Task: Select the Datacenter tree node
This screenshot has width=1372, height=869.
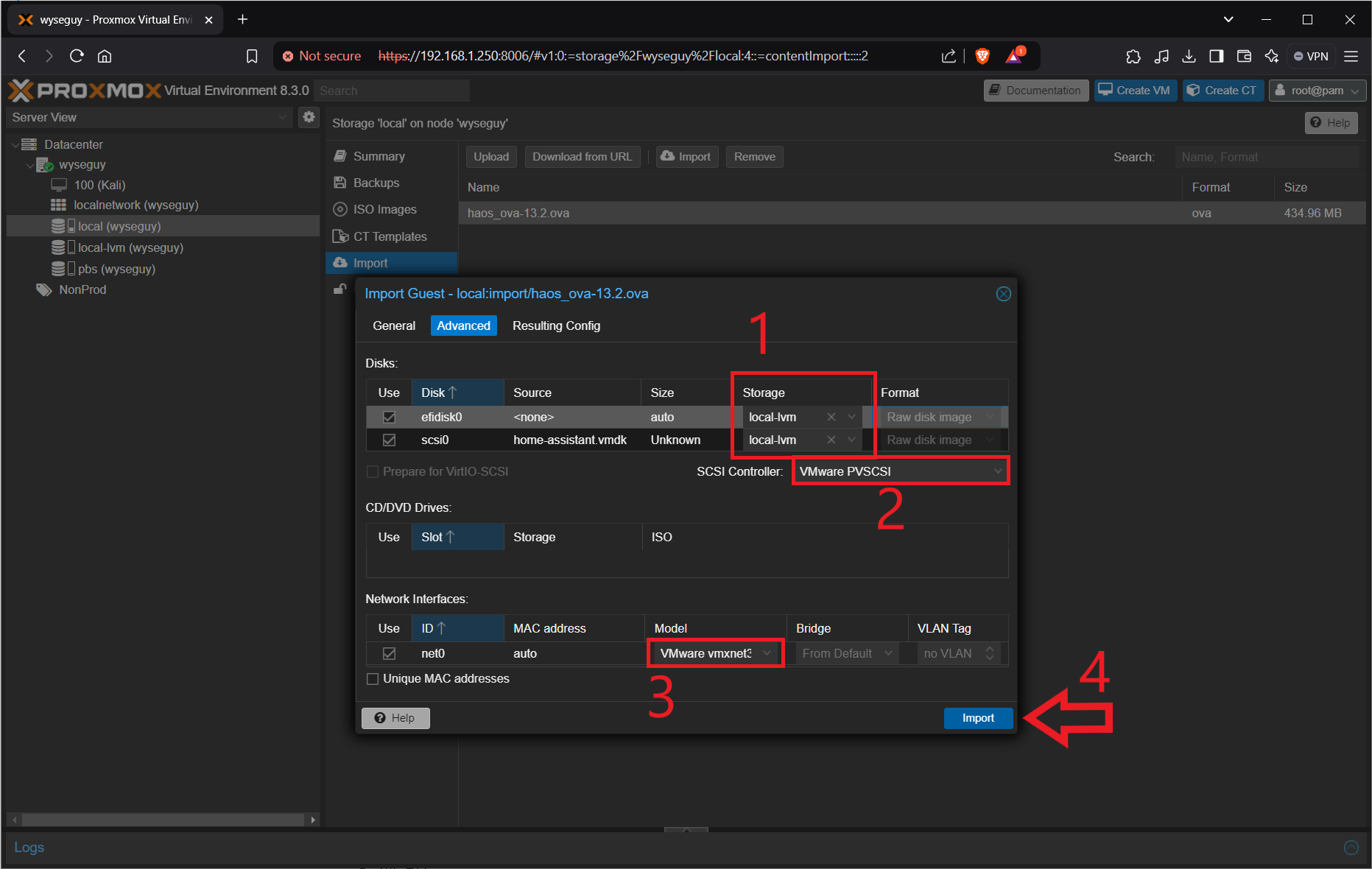Action: [x=73, y=144]
